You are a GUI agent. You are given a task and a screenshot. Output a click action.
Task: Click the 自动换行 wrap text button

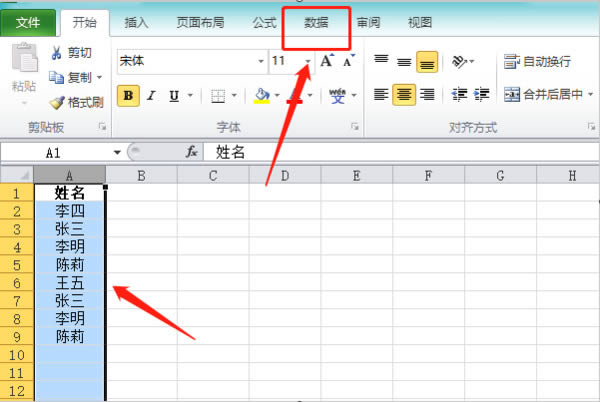tap(537, 62)
